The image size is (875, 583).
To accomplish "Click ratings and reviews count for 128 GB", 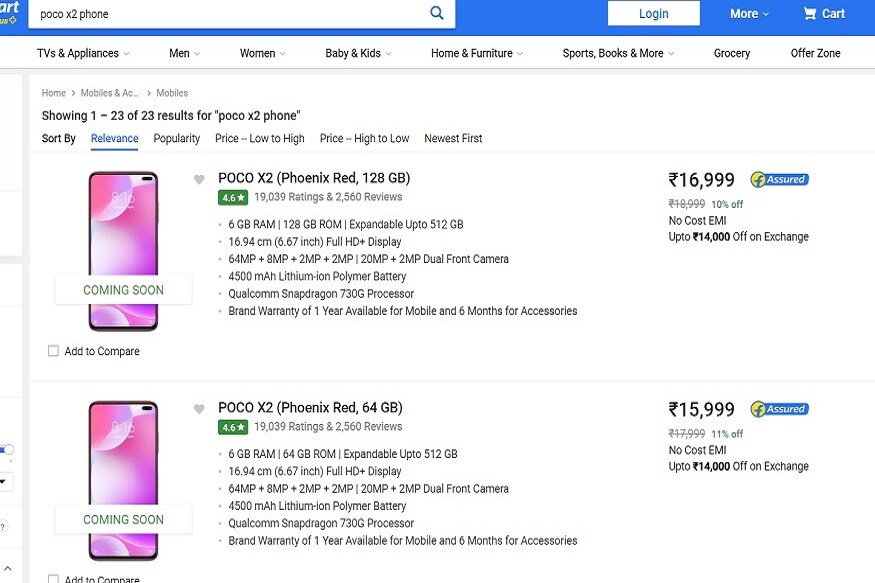I will click(328, 197).
